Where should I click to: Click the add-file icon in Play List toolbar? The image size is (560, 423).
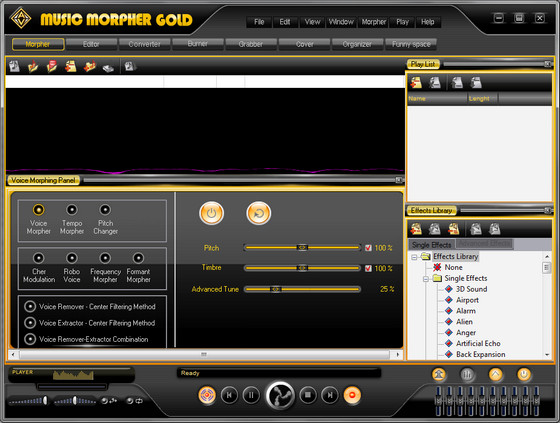pyautogui.click(x=416, y=83)
